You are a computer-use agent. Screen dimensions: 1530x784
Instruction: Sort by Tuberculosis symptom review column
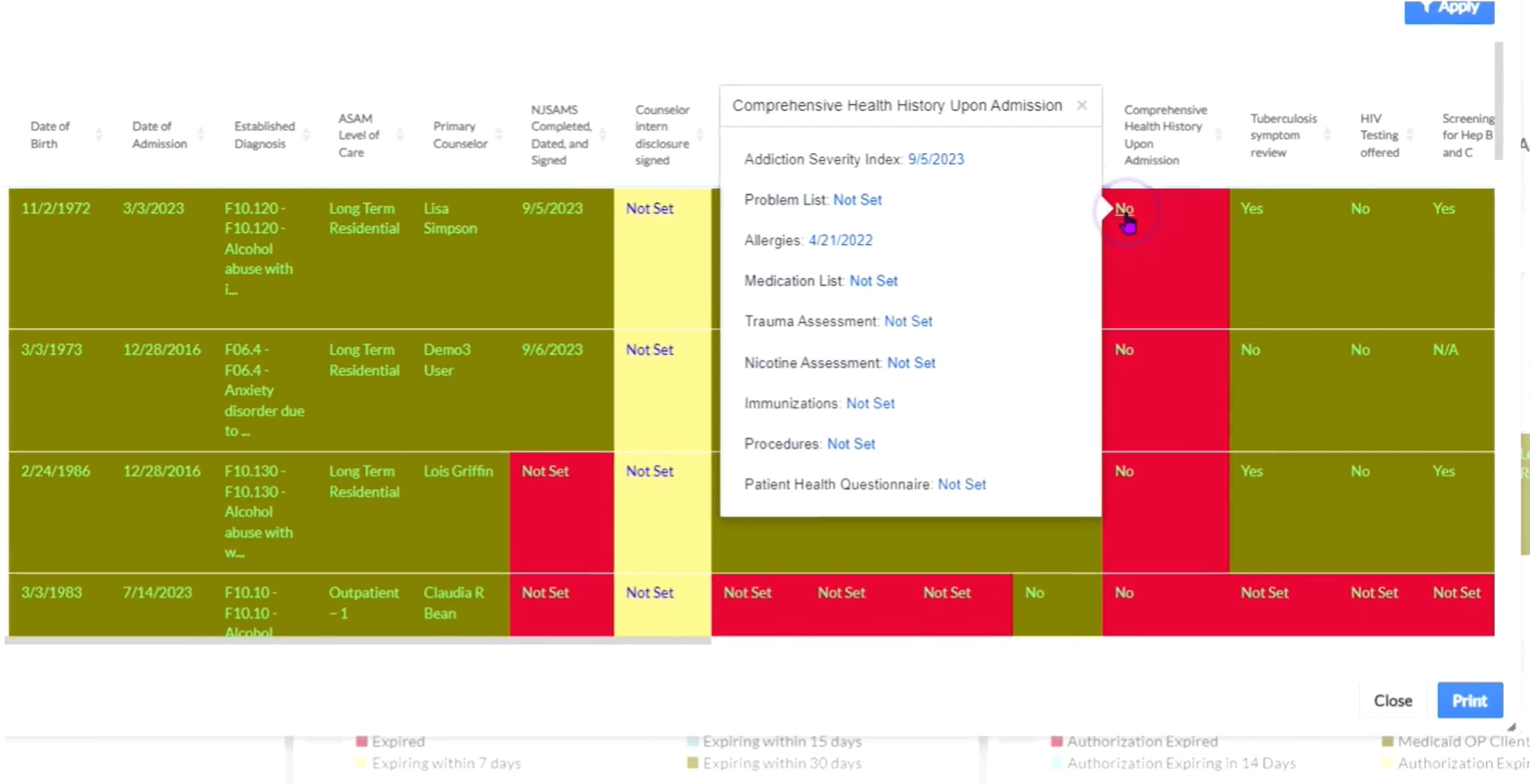[x=1327, y=135]
